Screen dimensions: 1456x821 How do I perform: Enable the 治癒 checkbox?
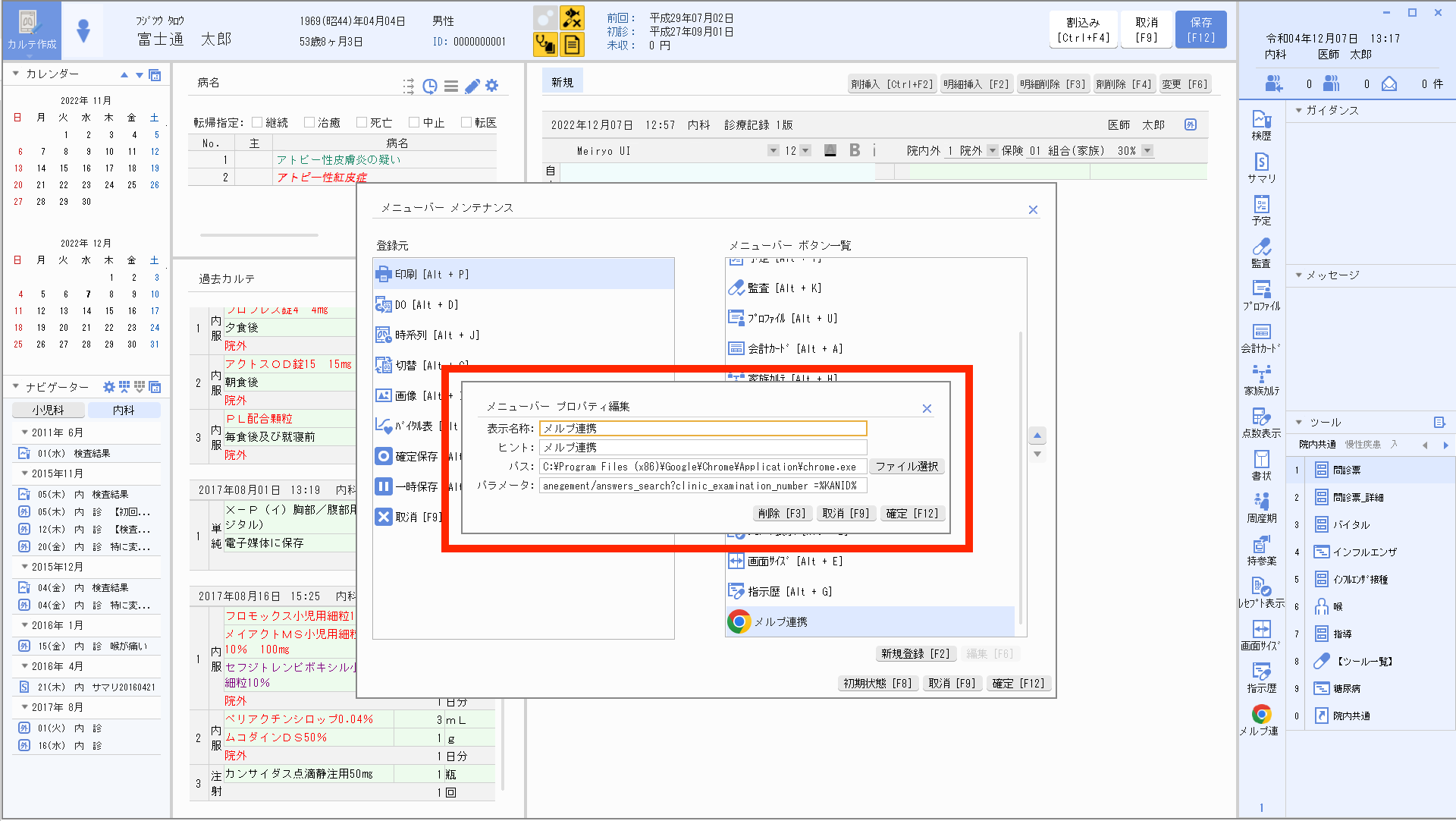click(x=309, y=121)
